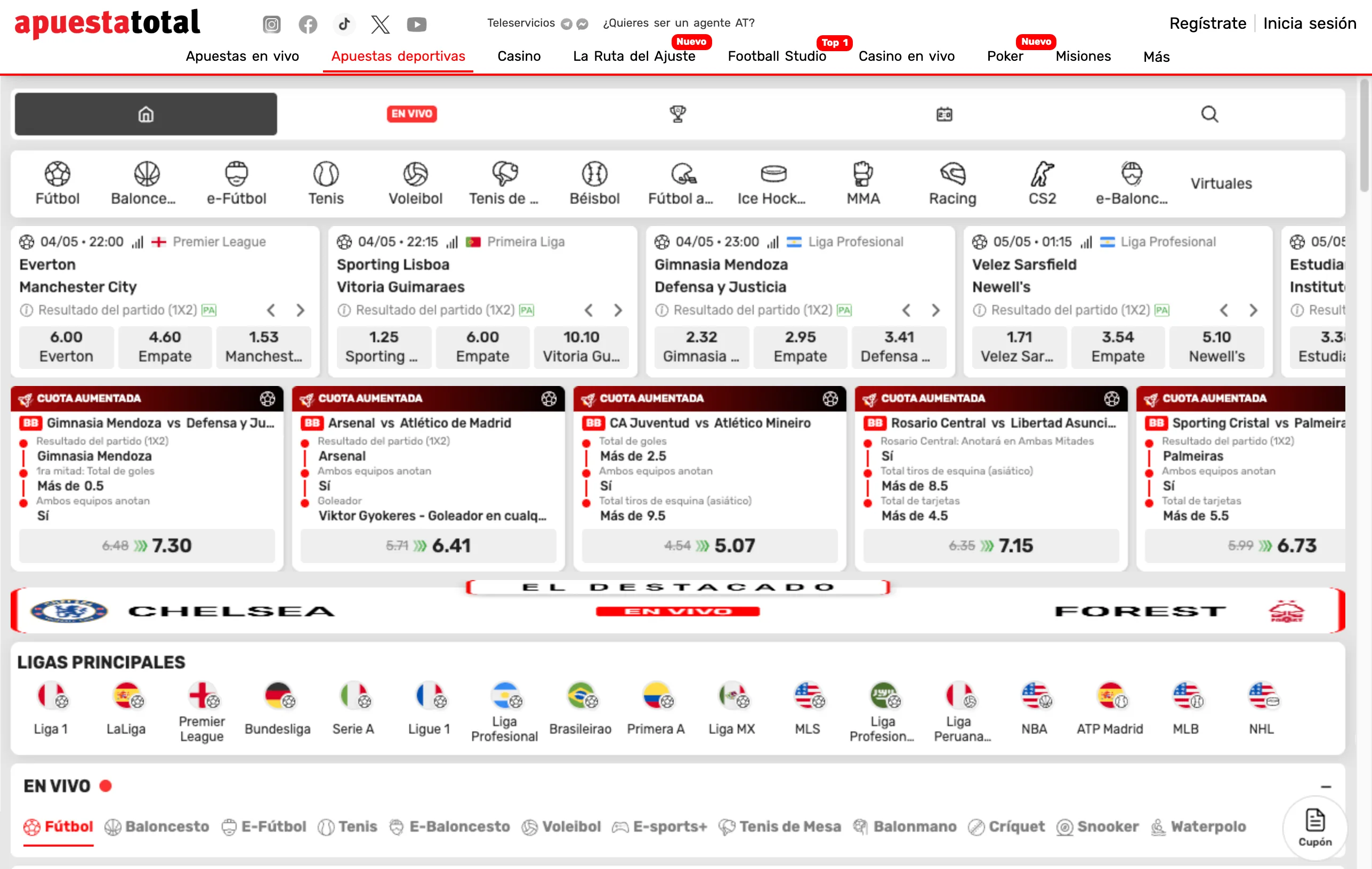1372x869 pixels.
Task: Click the Messenger icon next to Teleservicios
Action: 582,23
